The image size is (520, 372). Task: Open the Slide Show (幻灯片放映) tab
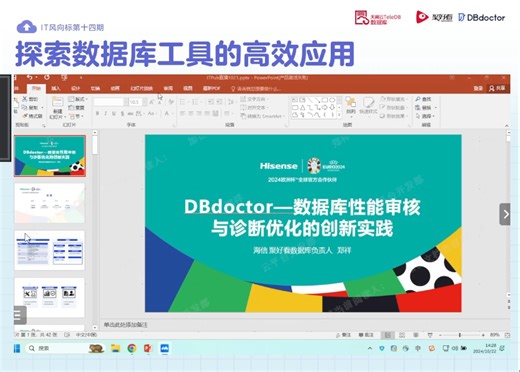[x=141, y=88]
